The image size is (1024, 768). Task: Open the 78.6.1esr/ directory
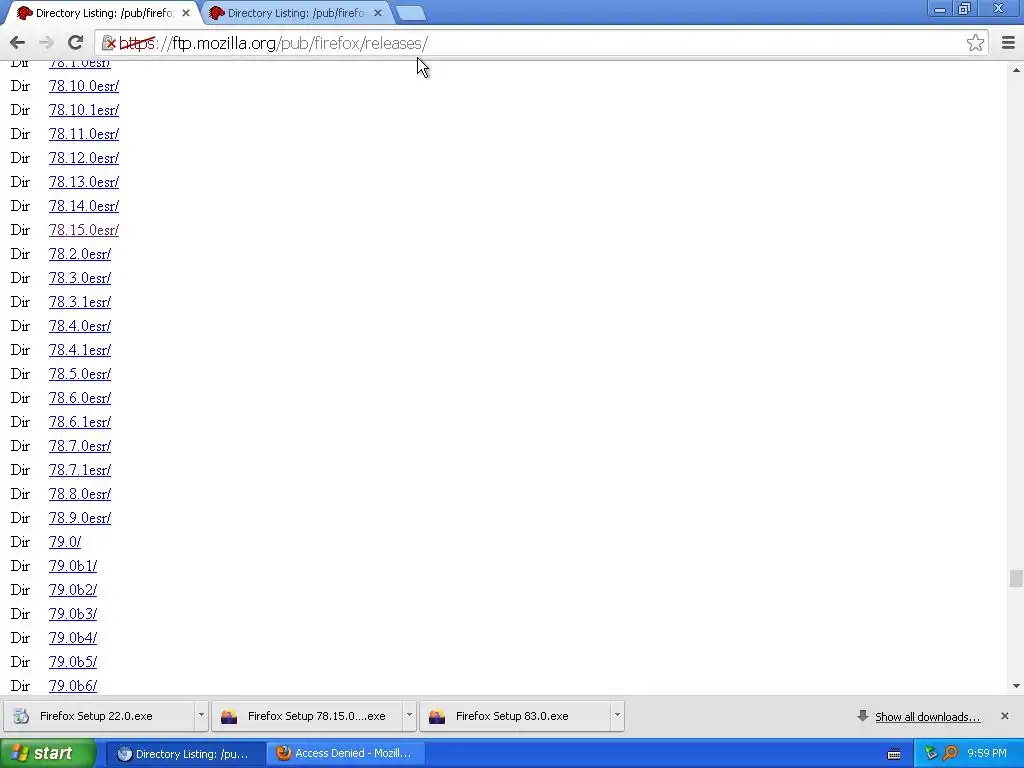click(x=80, y=423)
